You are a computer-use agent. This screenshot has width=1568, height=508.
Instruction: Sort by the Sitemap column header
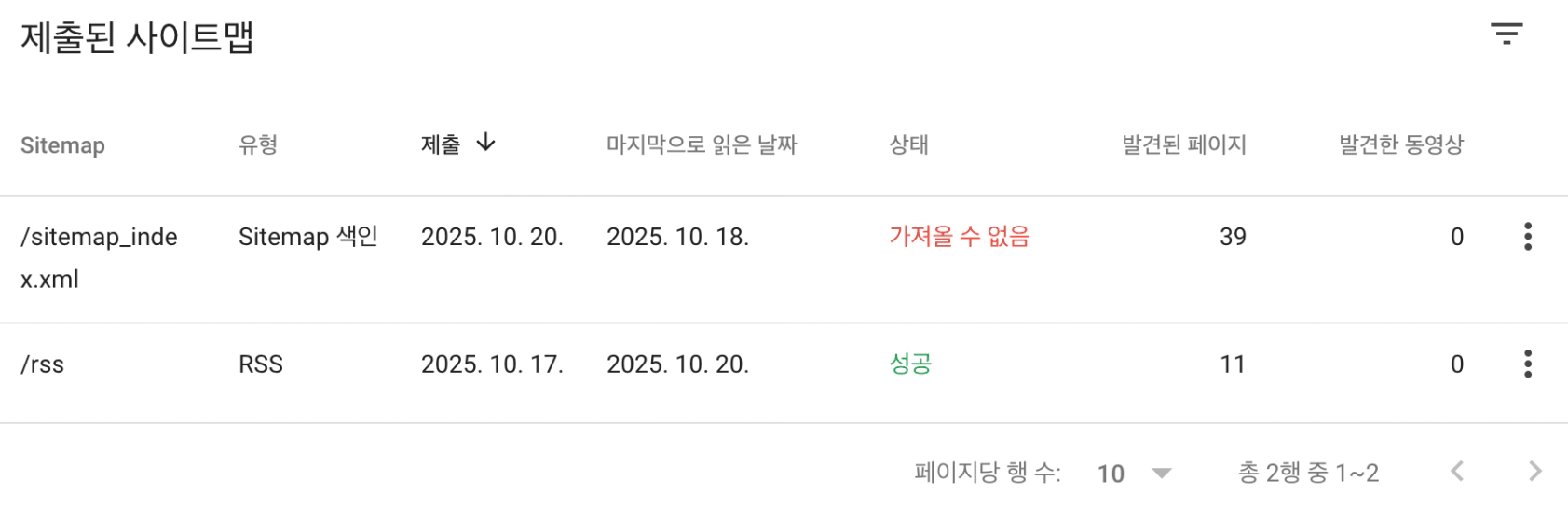[x=62, y=145]
